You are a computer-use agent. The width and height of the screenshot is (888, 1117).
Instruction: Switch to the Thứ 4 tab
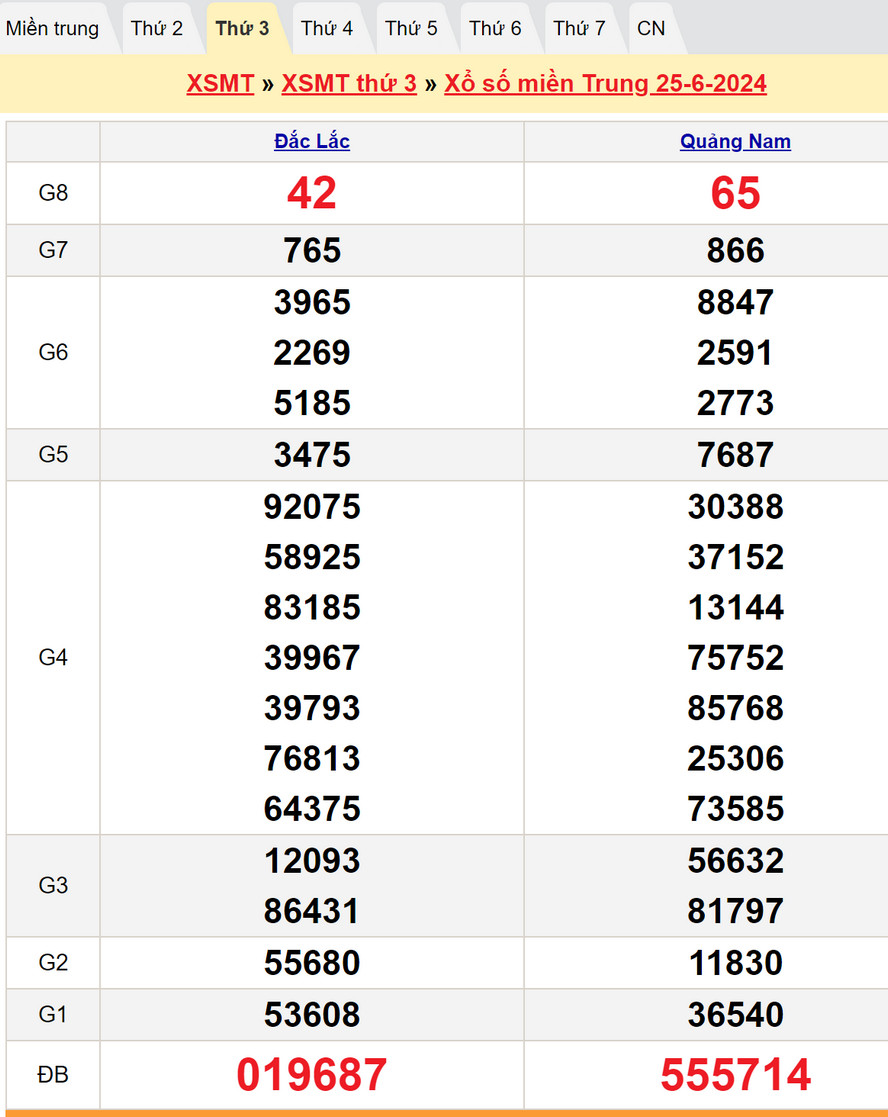click(327, 28)
